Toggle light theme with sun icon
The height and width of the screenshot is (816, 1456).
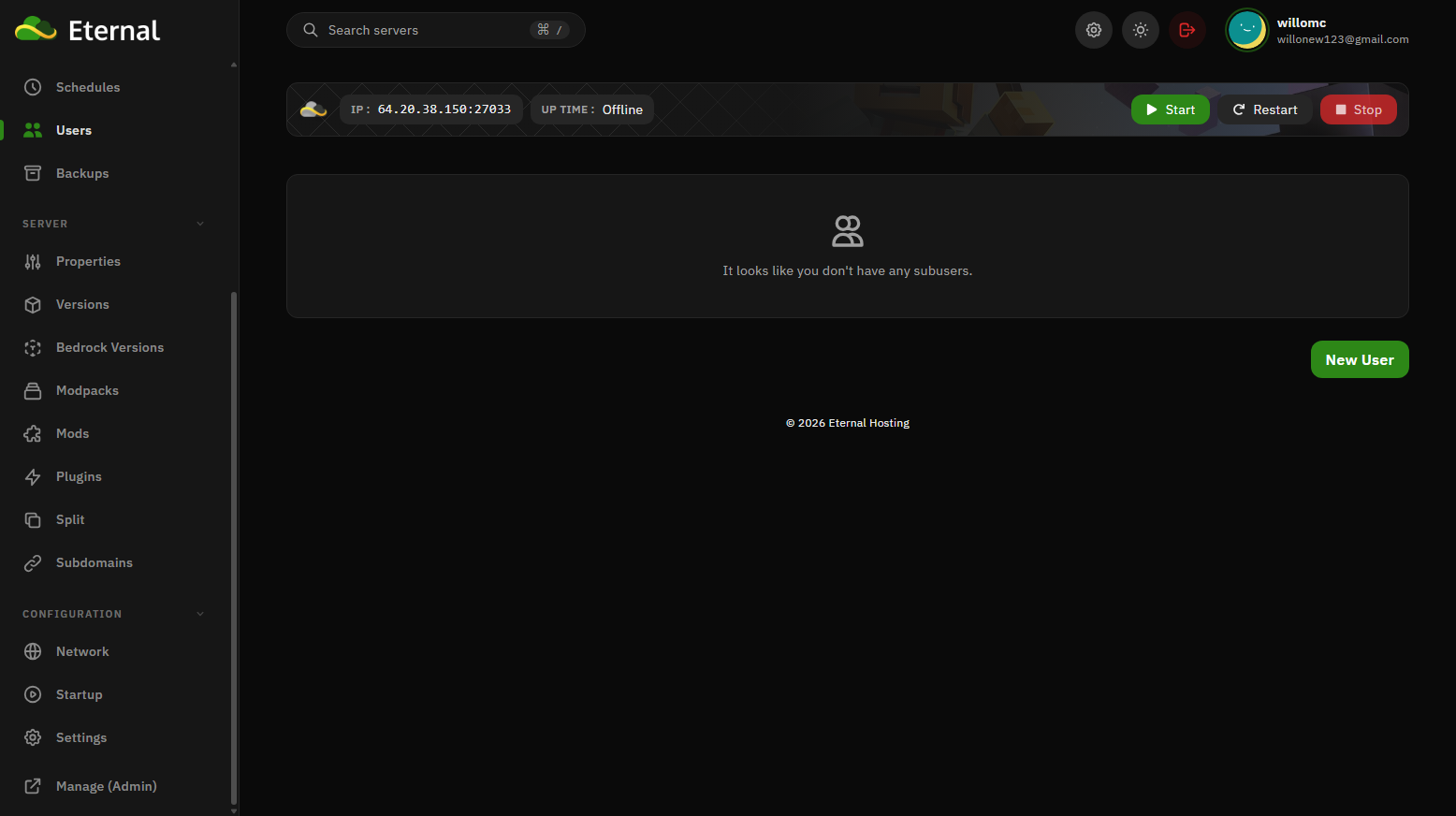pyautogui.click(x=1140, y=30)
